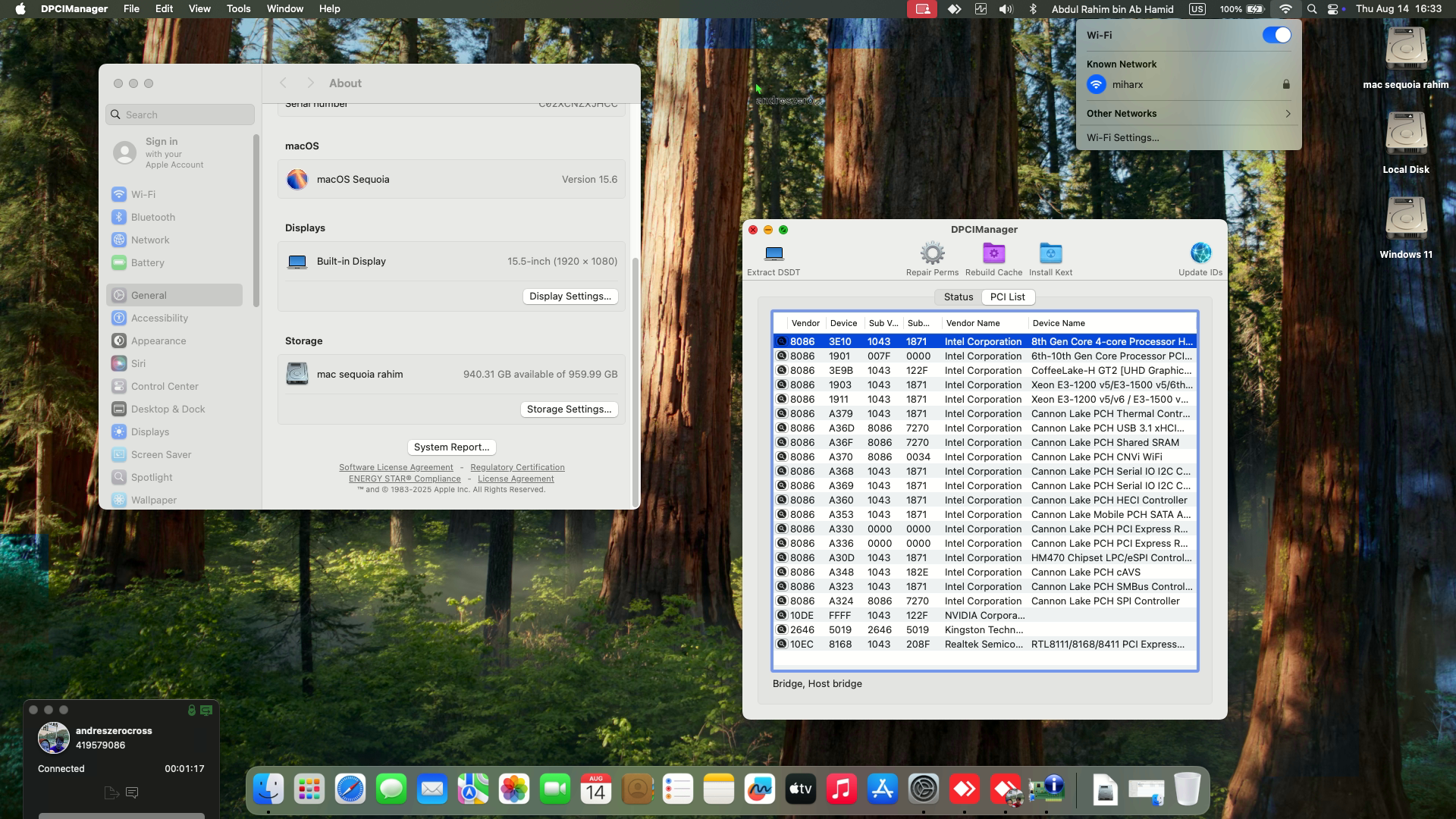Open System Settings from the Dock

924,789
